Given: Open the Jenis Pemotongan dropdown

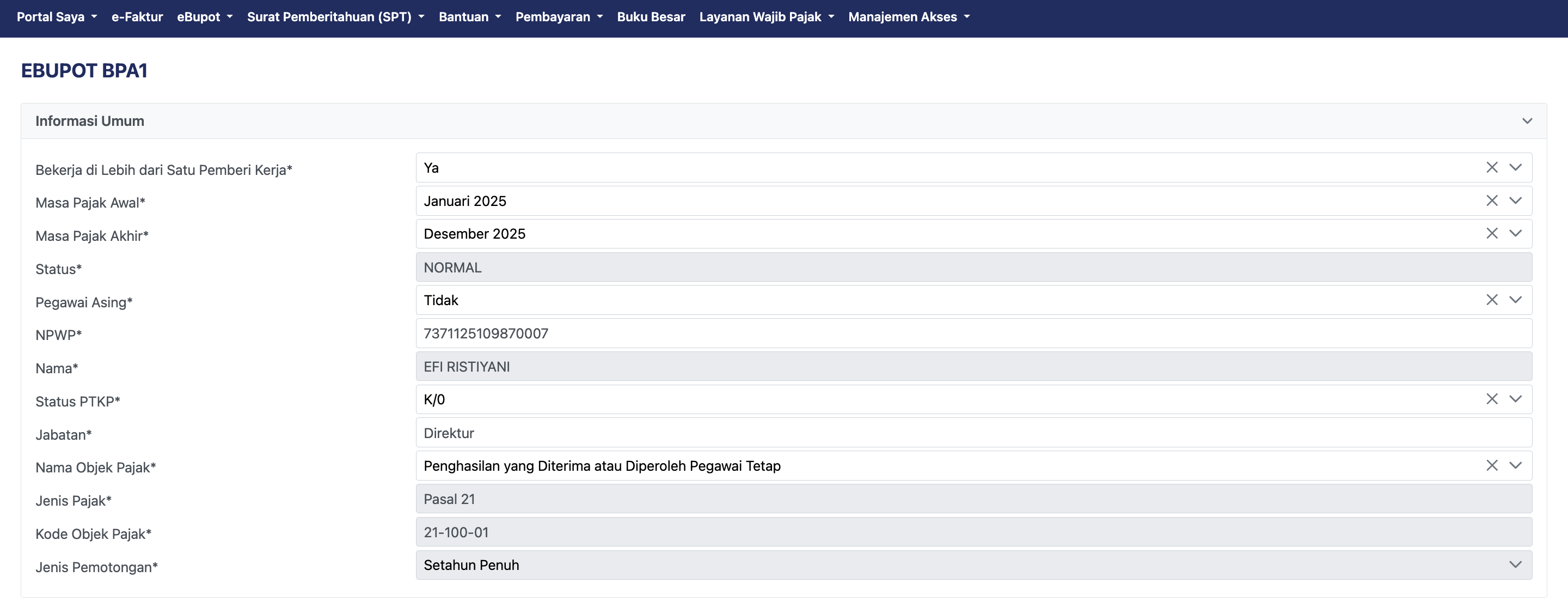Looking at the screenshot, I should (x=1515, y=565).
